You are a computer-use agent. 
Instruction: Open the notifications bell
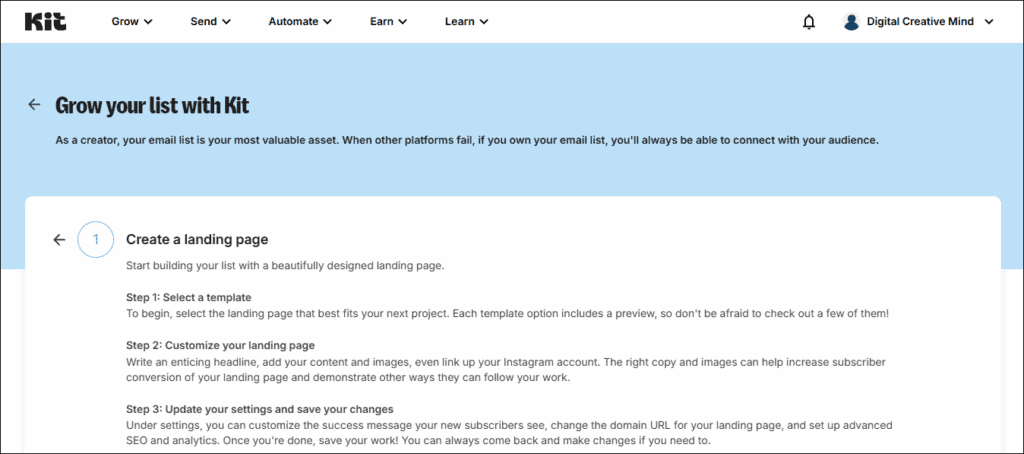(x=808, y=22)
